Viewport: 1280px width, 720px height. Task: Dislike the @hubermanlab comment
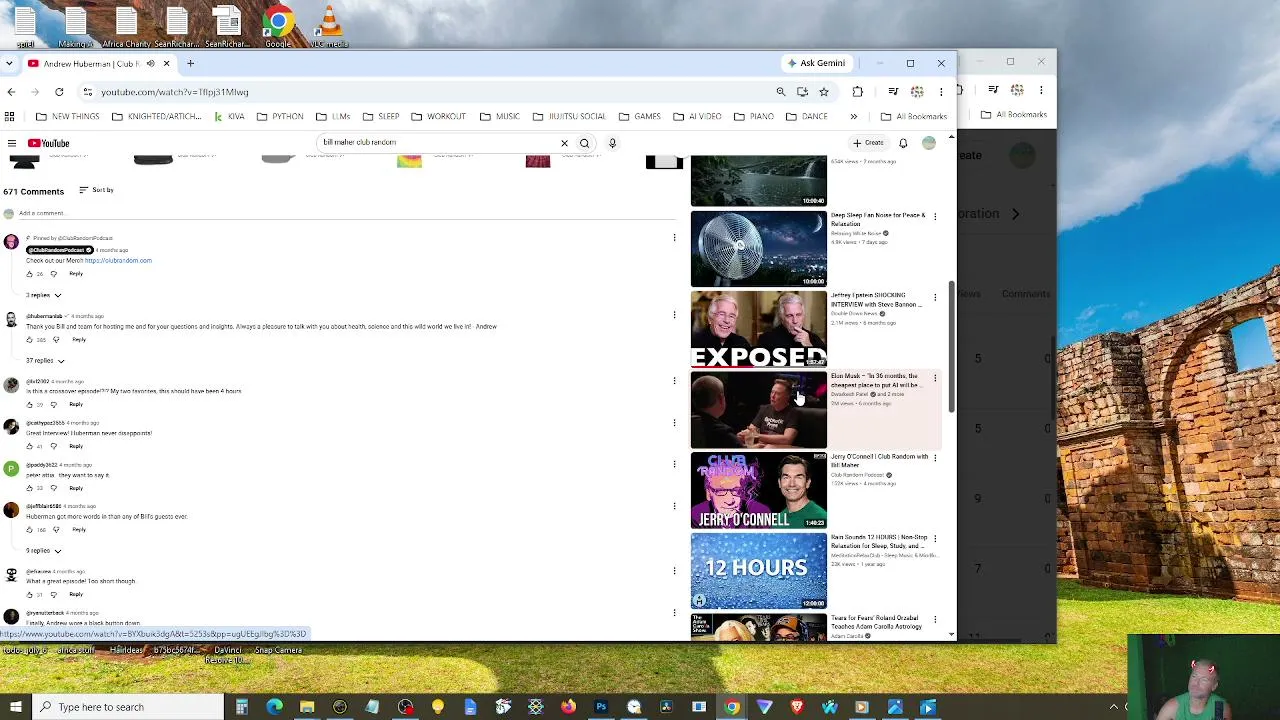(57, 340)
